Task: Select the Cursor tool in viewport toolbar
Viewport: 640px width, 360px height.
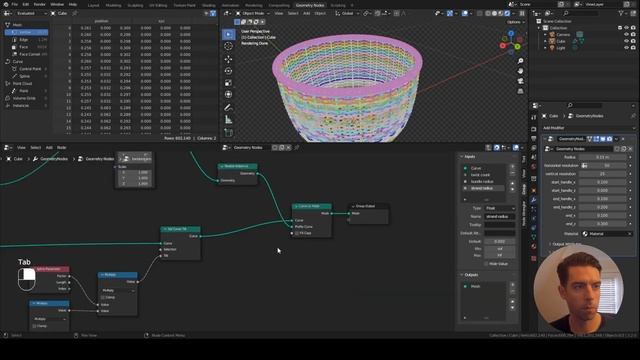Action: pyautogui.click(x=229, y=46)
